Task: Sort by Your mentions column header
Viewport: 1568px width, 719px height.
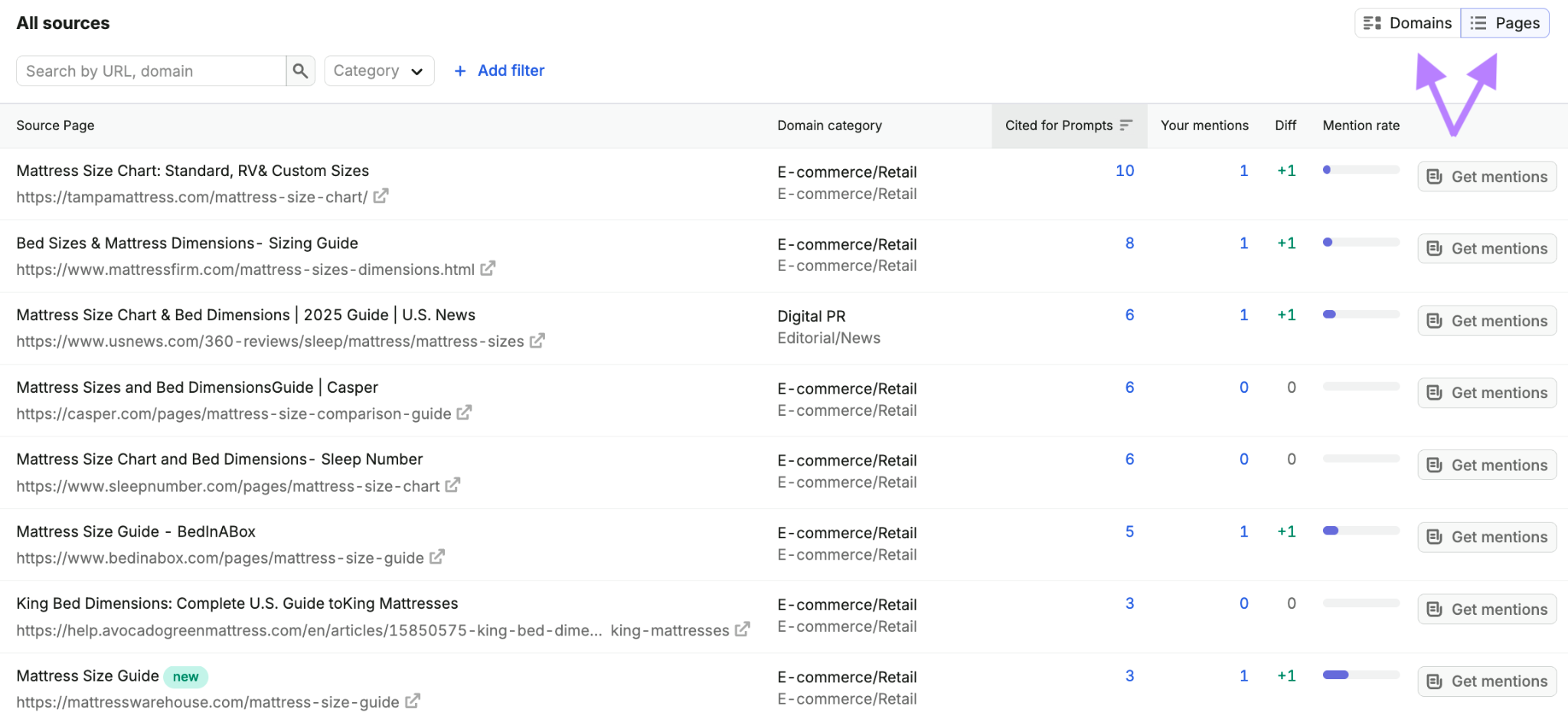Action: (x=1204, y=125)
